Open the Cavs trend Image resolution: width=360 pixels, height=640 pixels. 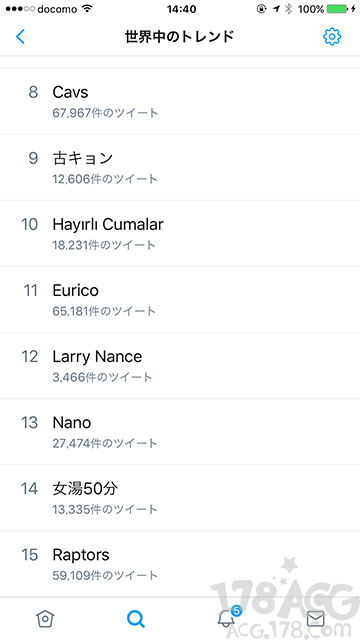[180, 101]
